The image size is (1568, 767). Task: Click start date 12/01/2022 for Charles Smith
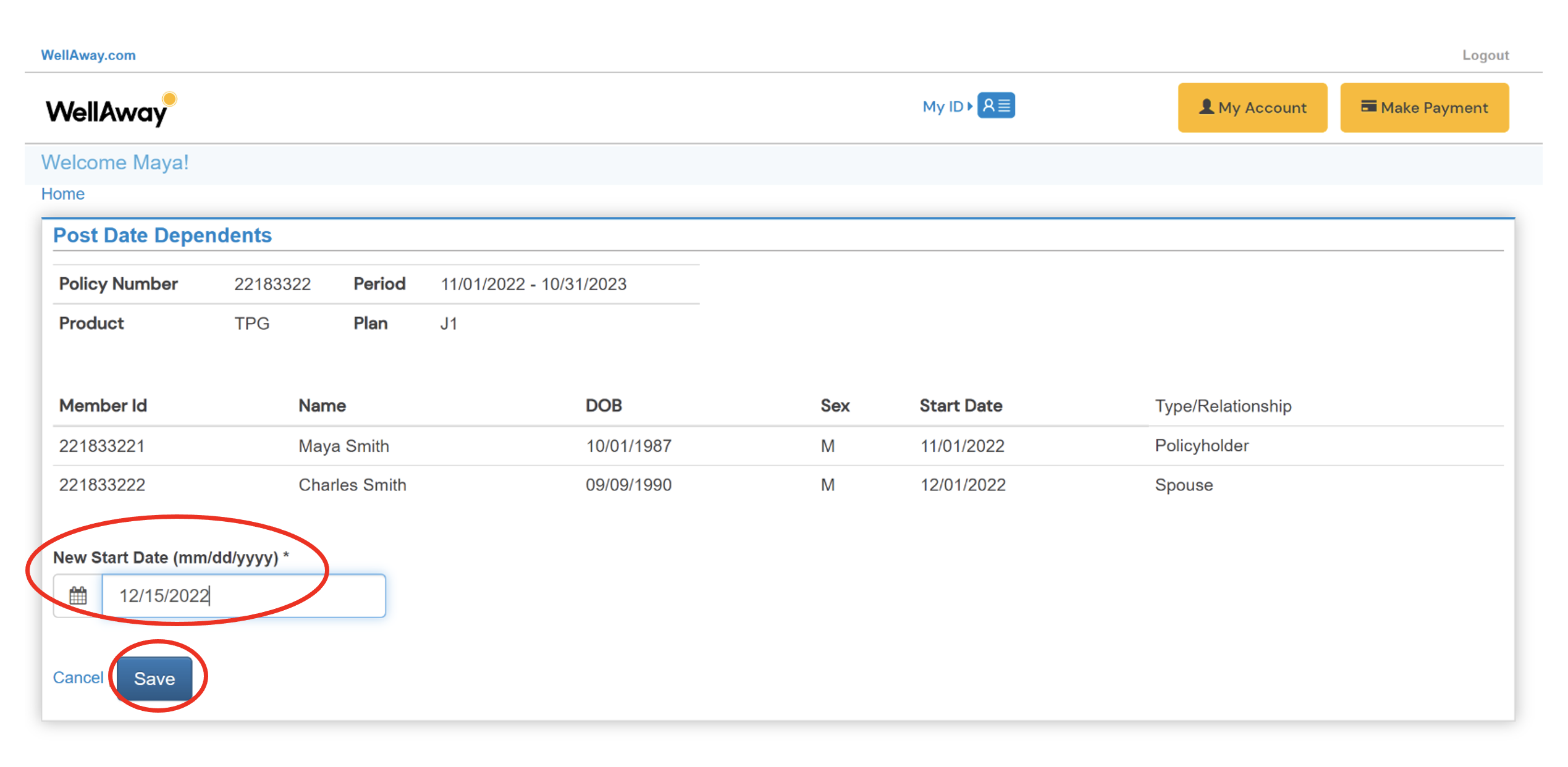click(x=963, y=485)
